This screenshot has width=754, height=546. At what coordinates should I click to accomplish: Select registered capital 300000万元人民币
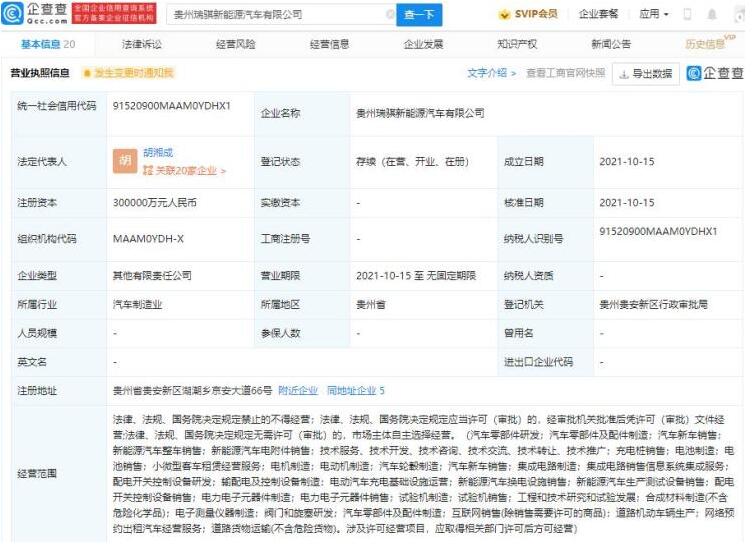tap(155, 203)
